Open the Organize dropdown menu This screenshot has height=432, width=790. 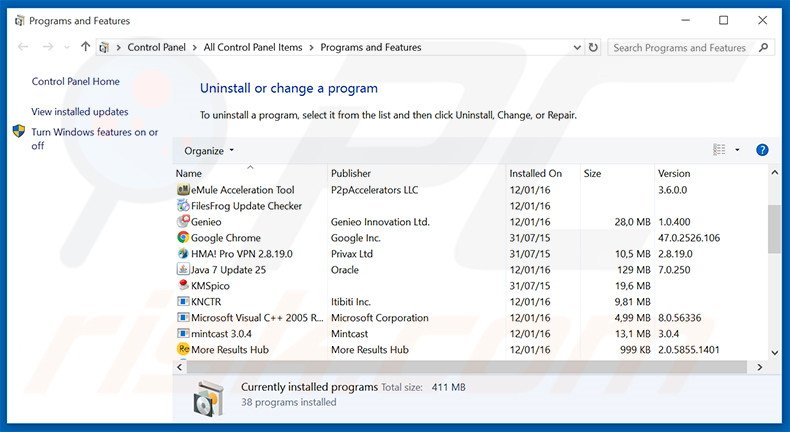point(209,150)
